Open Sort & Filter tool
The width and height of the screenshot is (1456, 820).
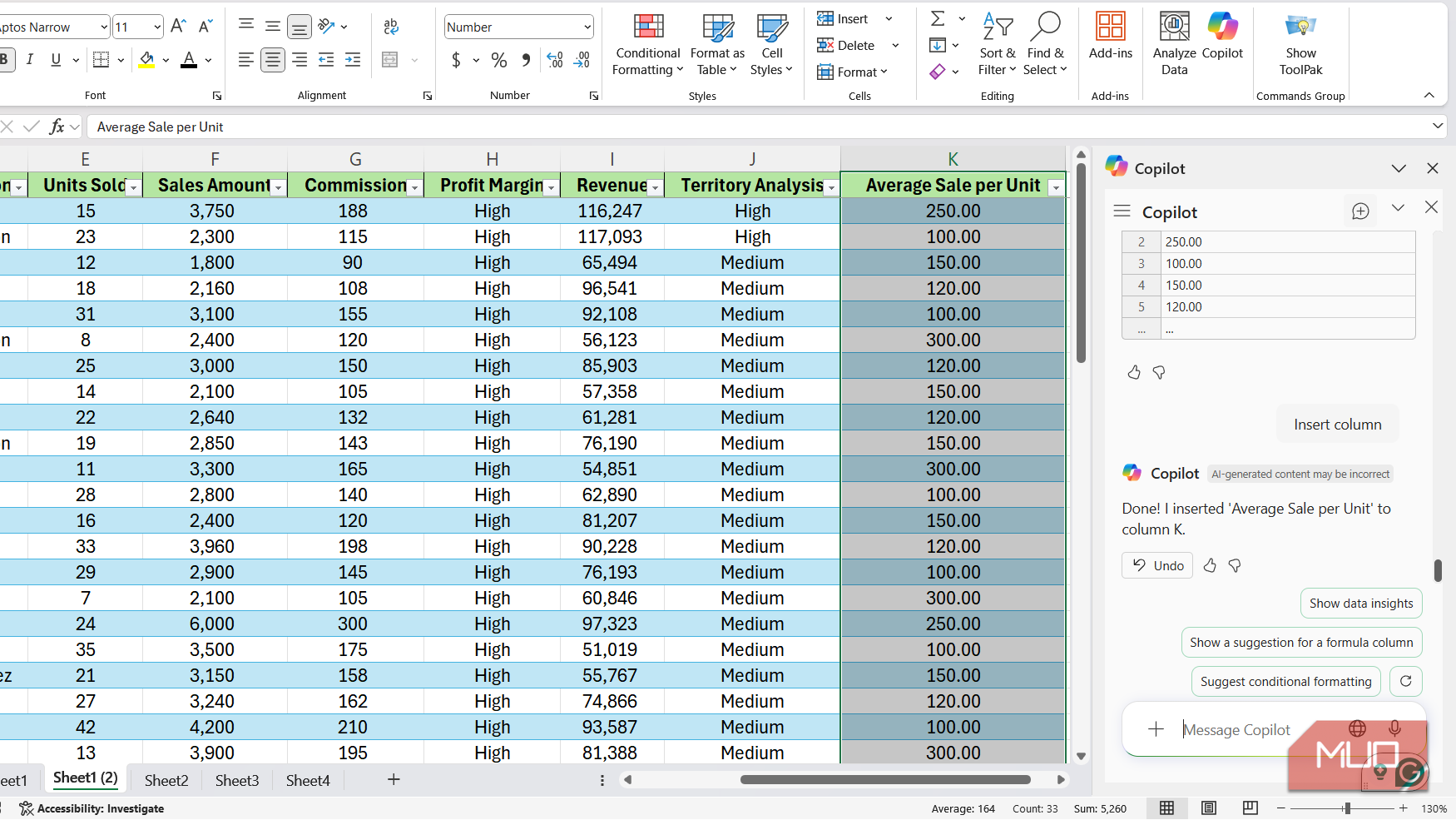click(997, 46)
